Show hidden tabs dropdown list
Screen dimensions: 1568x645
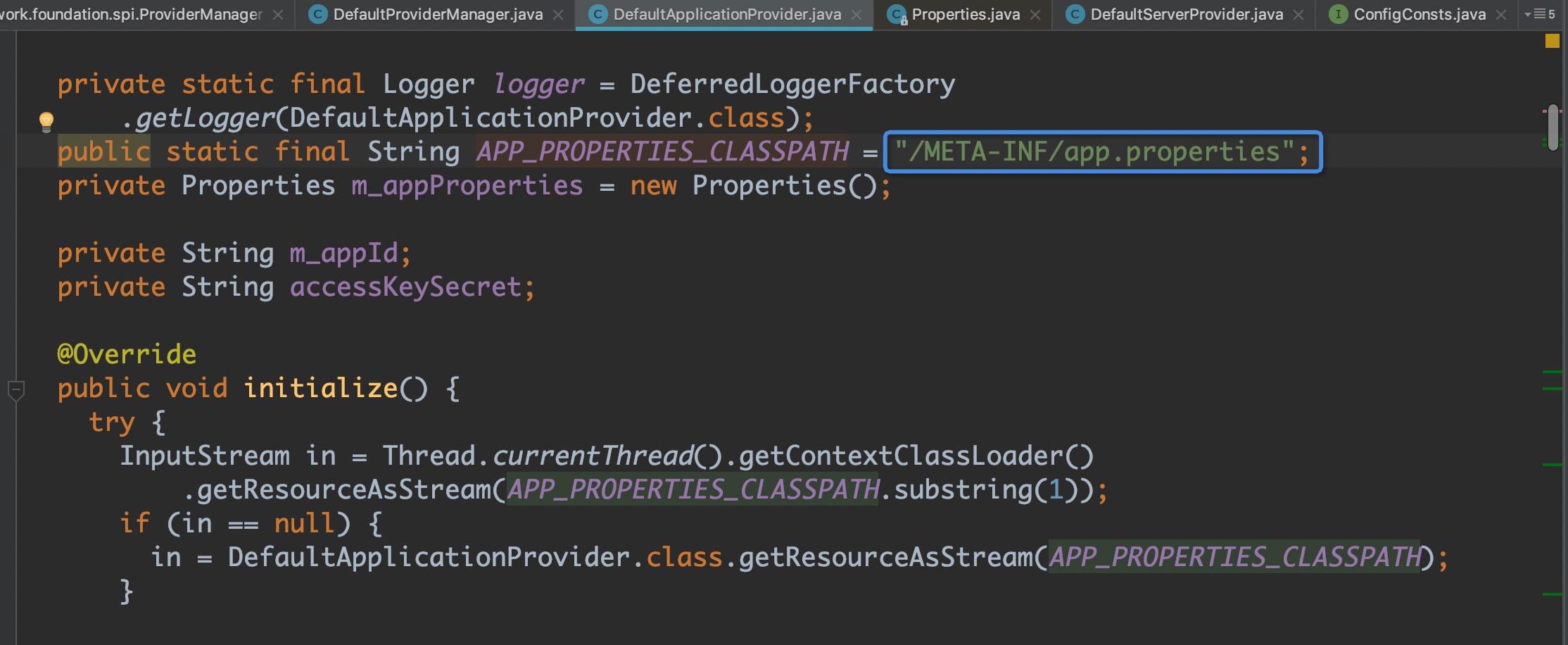pyautogui.click(x=1539, y=14)
